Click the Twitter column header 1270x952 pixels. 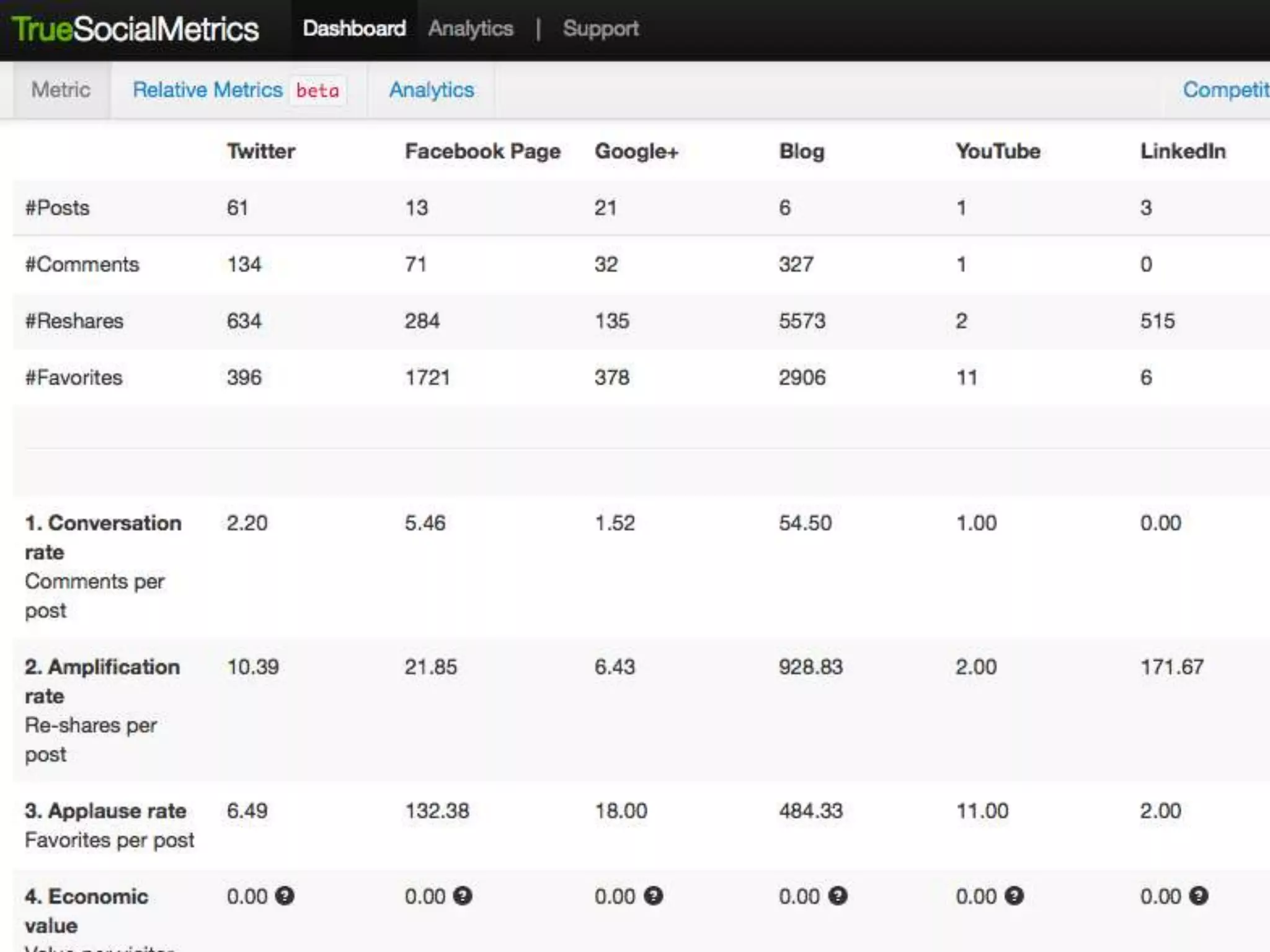coord(261,151)
